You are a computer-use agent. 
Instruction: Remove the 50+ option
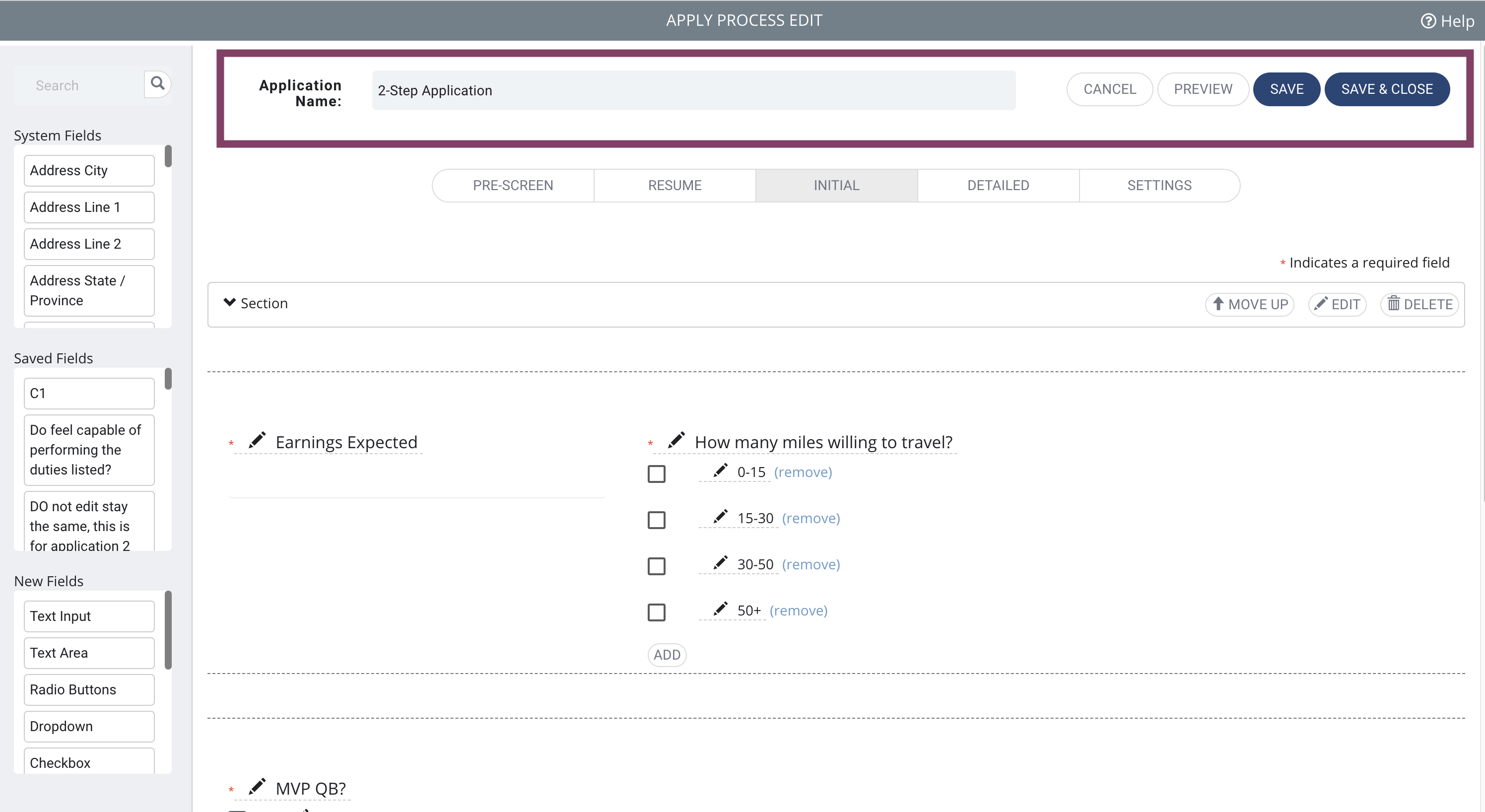[x=799, y=610]
